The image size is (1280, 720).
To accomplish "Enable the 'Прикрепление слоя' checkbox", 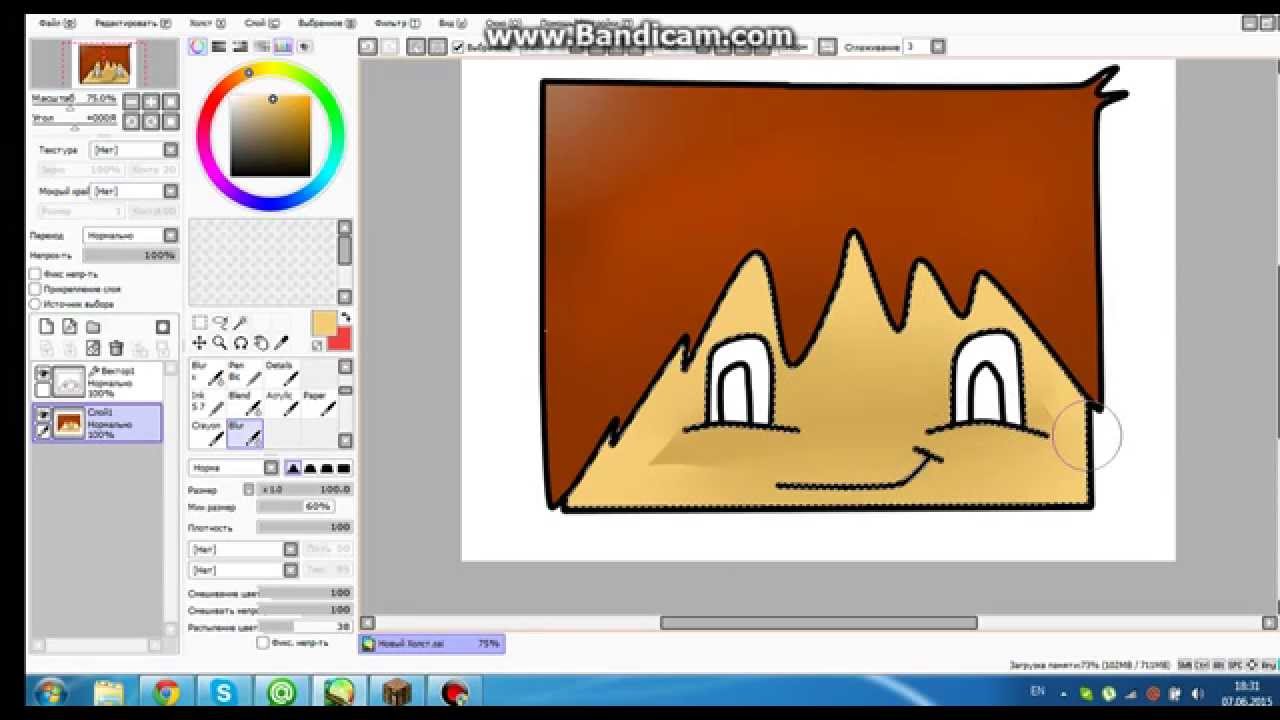I will [x=35, y=289].
